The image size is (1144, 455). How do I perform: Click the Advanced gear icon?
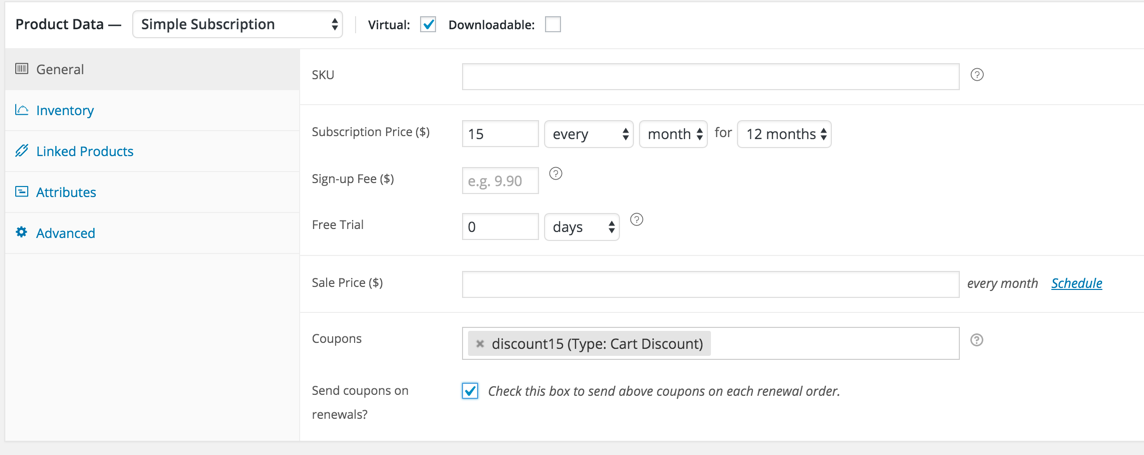tap(22, 233)
